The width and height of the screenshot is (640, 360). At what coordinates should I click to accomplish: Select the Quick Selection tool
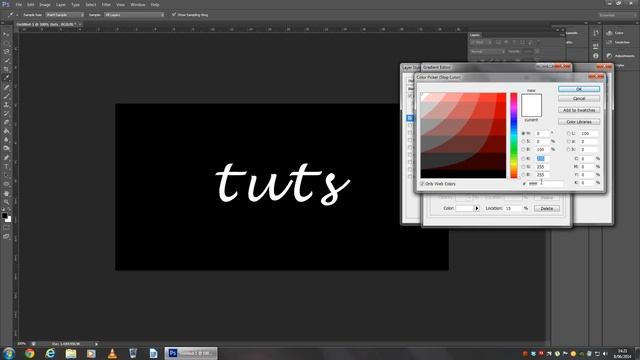tap(6, 60)
